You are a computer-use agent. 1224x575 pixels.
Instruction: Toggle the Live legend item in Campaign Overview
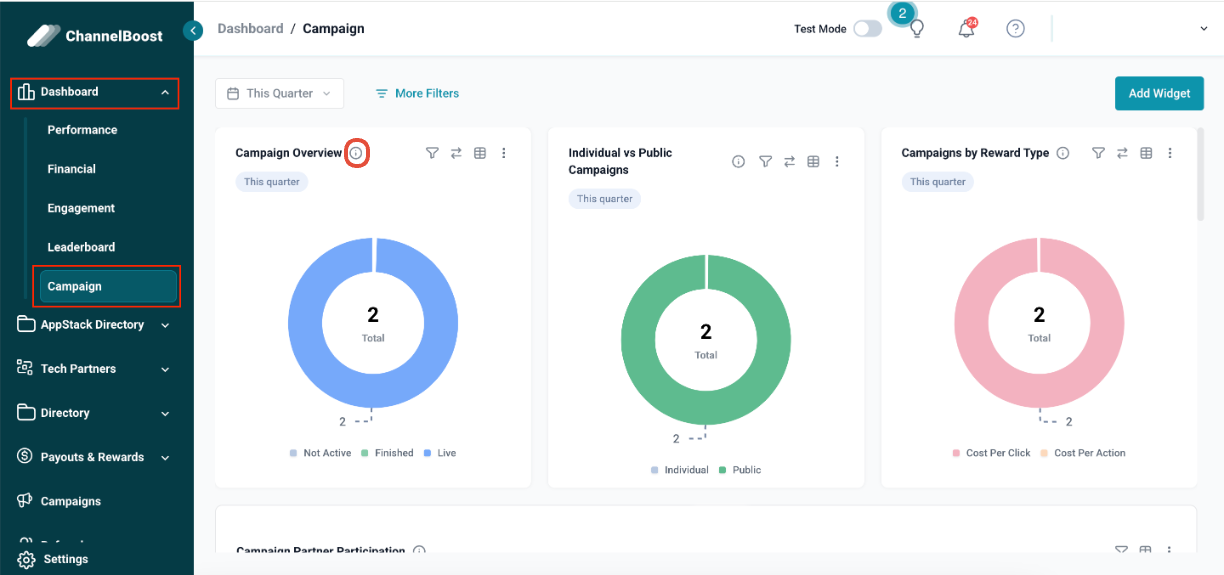[x=440, y=453]
